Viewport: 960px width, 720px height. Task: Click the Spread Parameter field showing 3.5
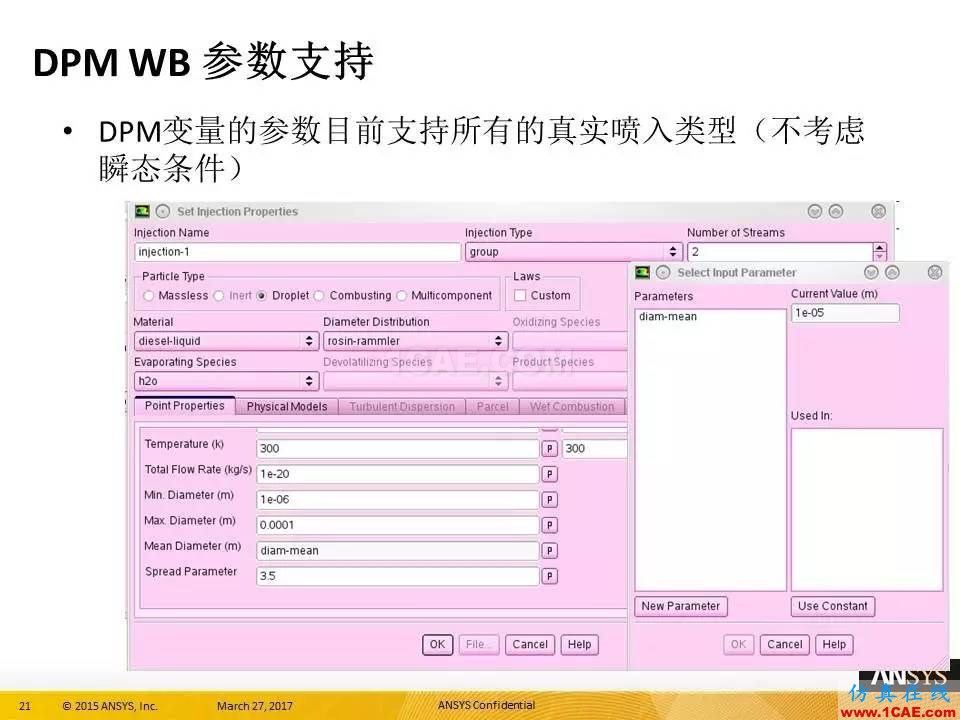397,576
